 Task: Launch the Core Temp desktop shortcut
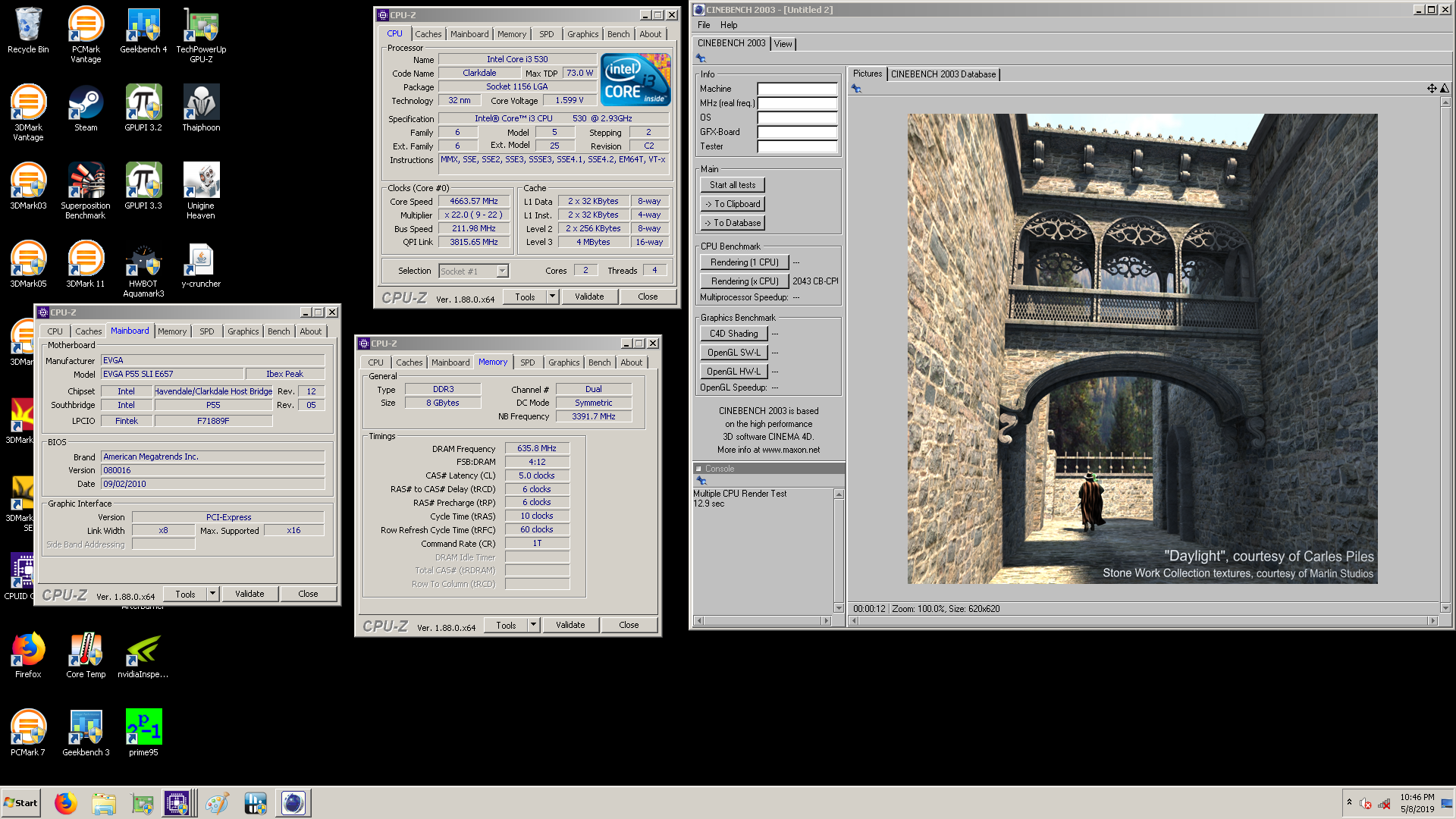click(x=86, y=654)
